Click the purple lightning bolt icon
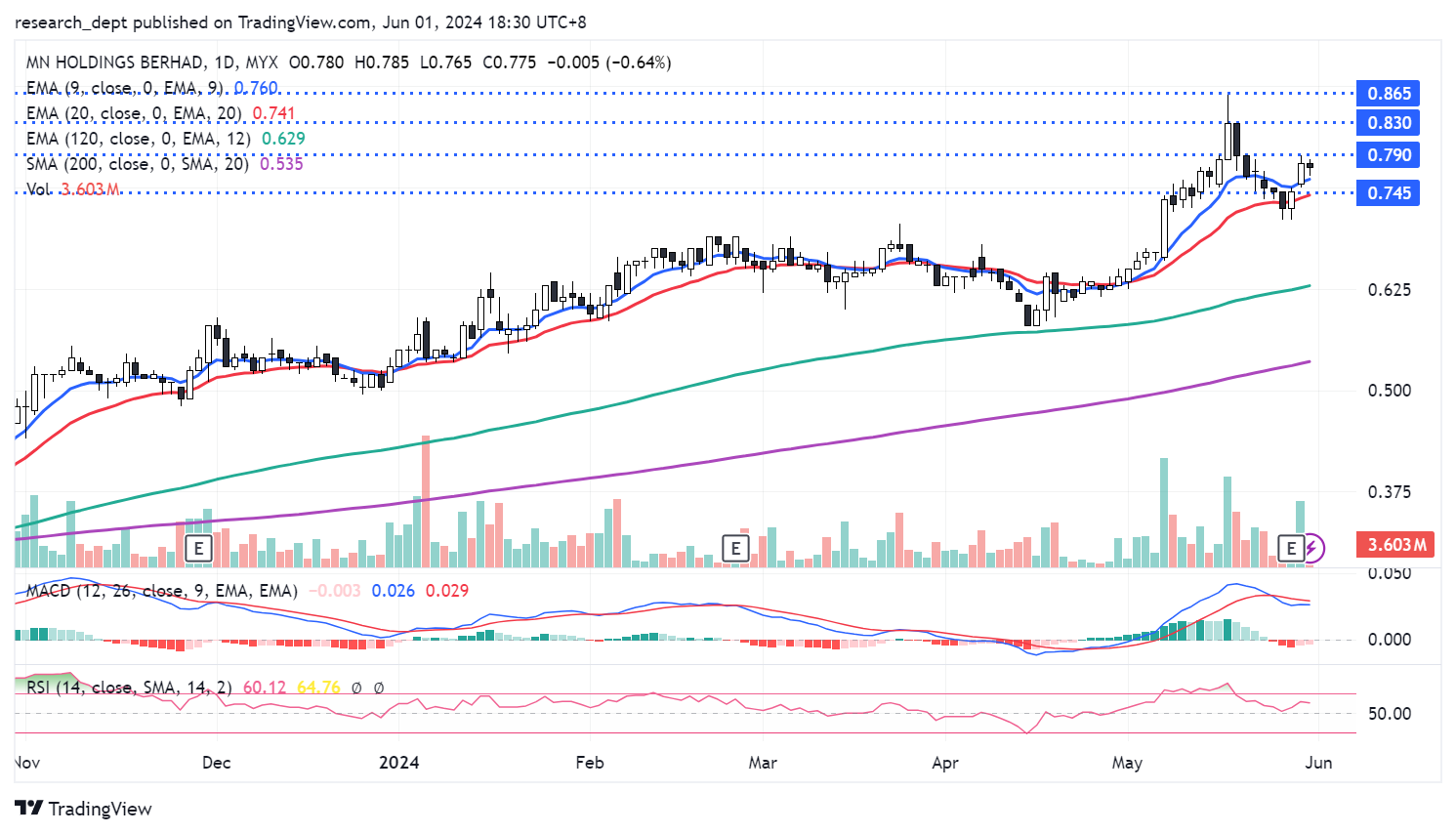The width and height of the screenshot is (1456, 834). 1312,548
